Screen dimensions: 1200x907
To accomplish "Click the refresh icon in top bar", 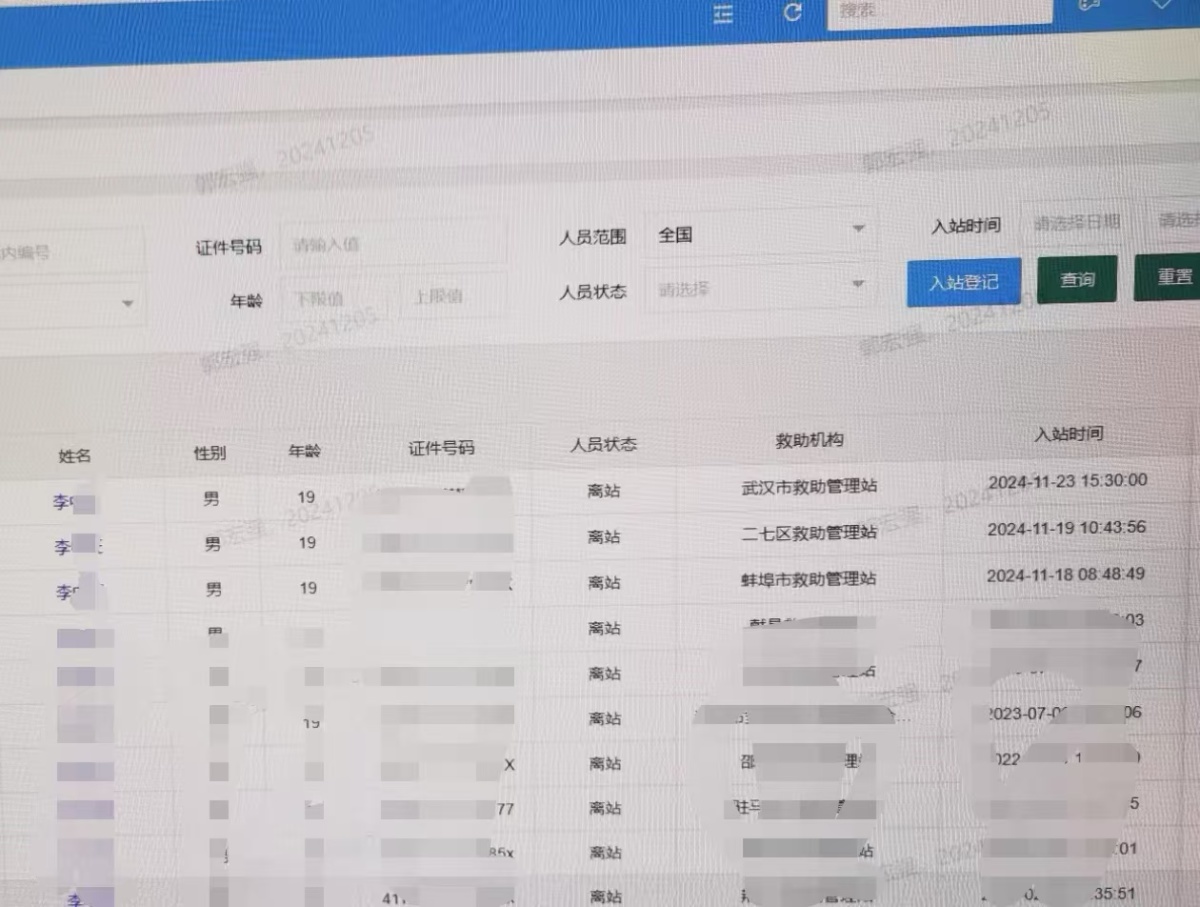I will click(x=793, y=12).
